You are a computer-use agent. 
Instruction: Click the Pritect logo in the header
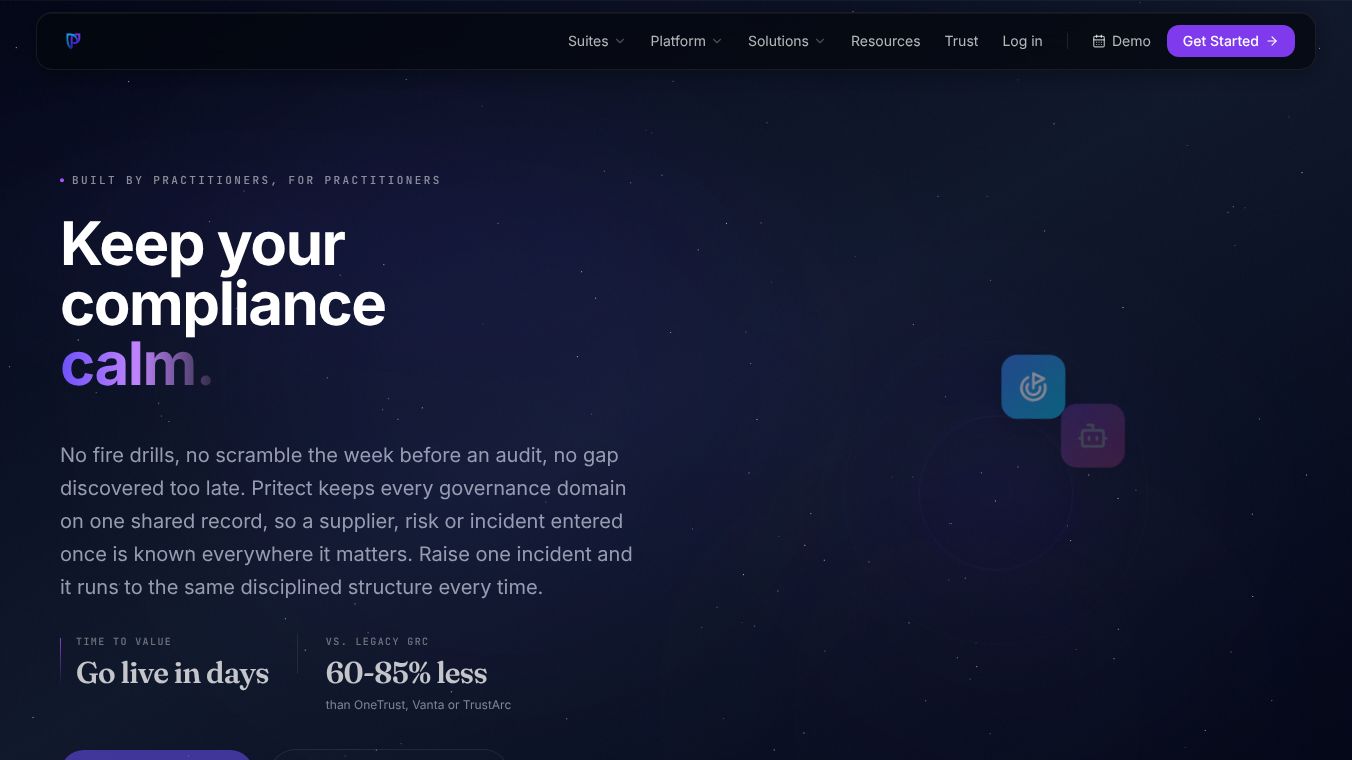pyautogui.click(x=73, y=41)
